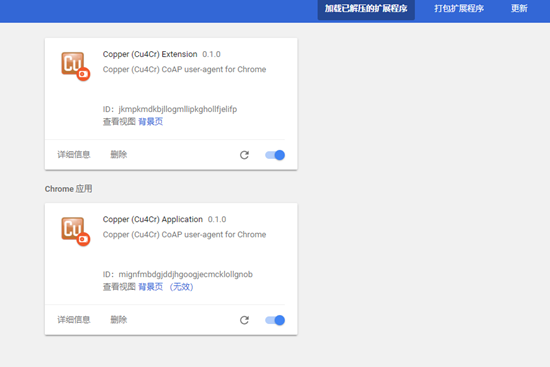Click the title Copper (Cu4Cr) Application

tap(153, 219)
